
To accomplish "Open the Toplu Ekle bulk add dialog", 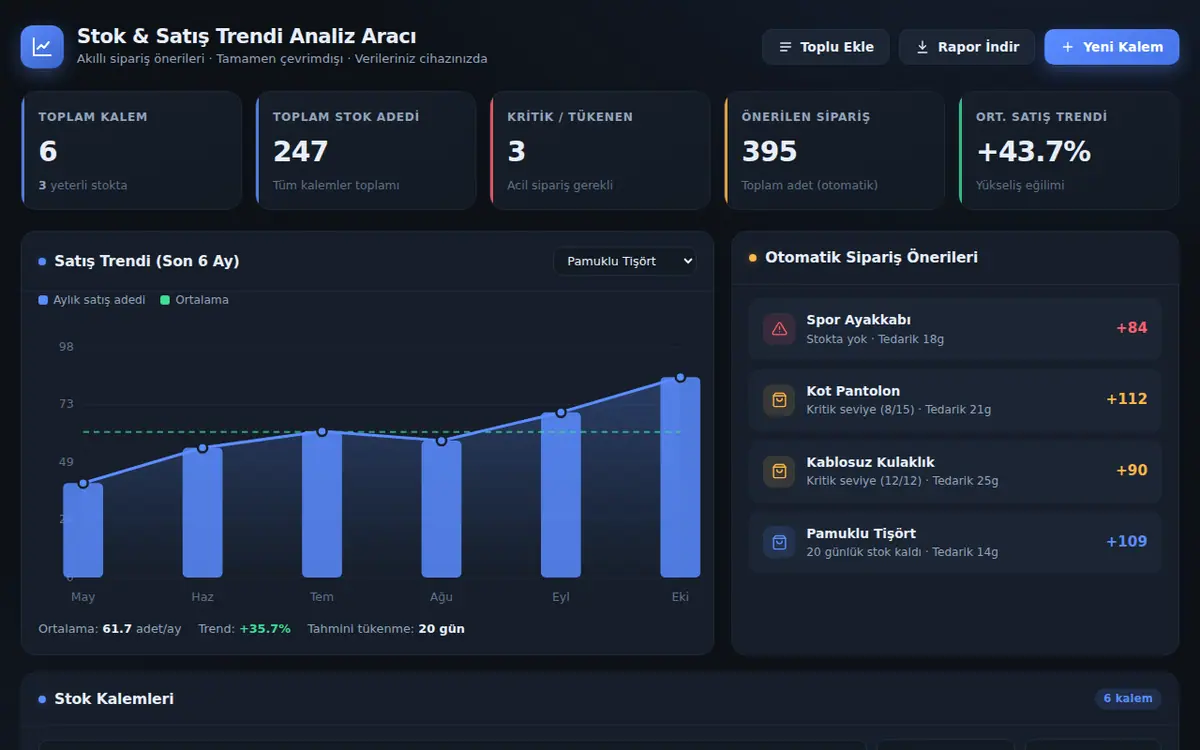I will pos(826,47).
